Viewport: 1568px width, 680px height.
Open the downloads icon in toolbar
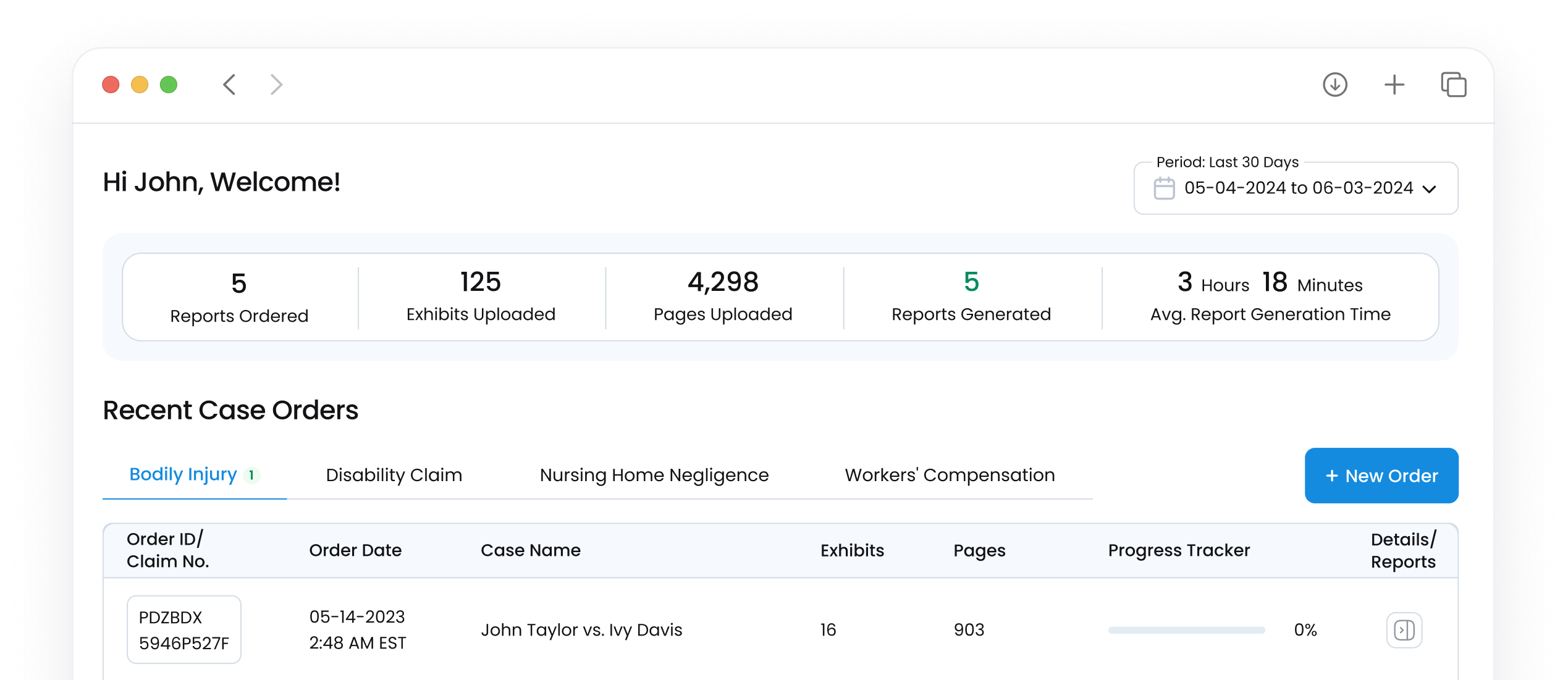(1334, 85)
